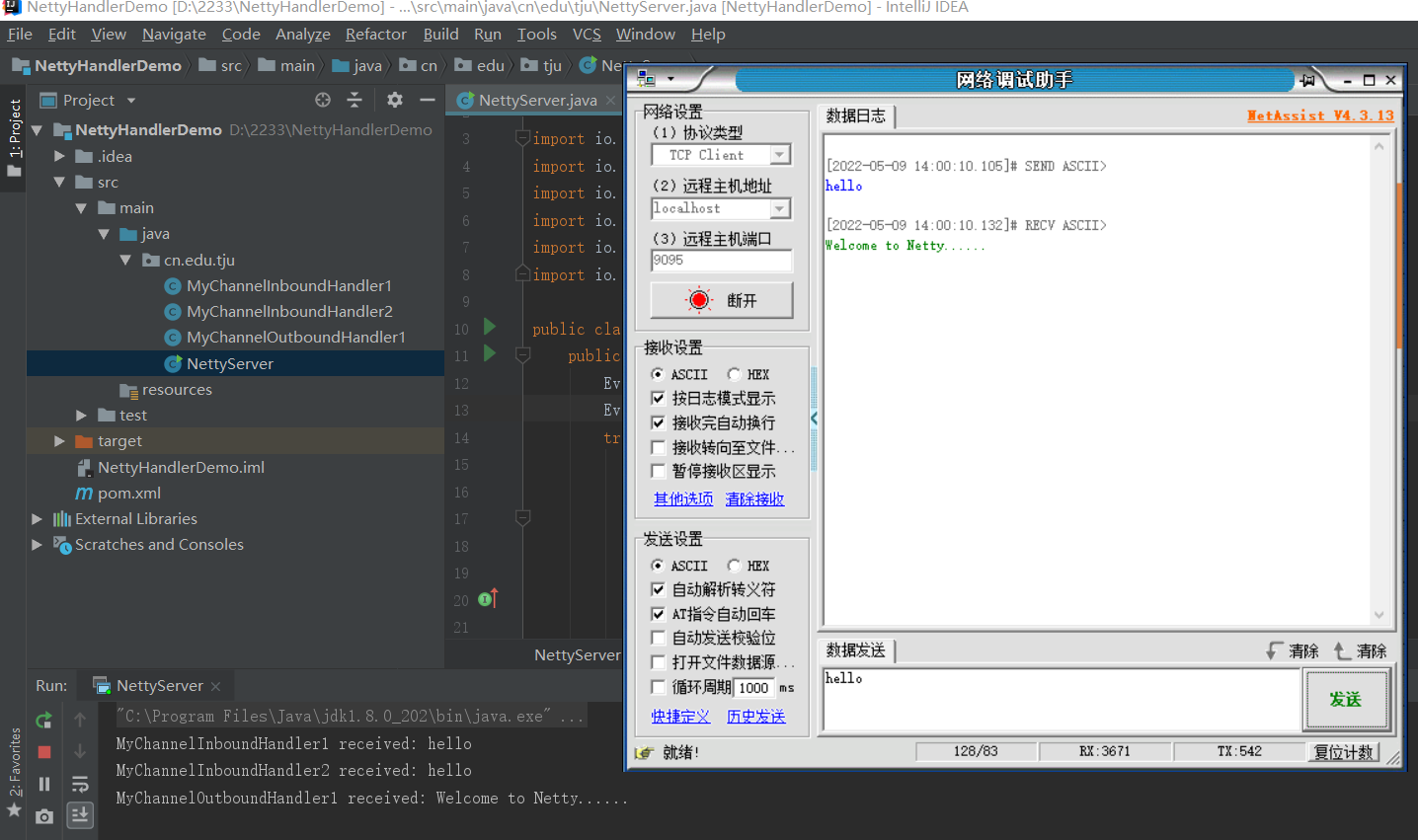Click the 发送 send button
The image size is (1418, 840).
1346,699
